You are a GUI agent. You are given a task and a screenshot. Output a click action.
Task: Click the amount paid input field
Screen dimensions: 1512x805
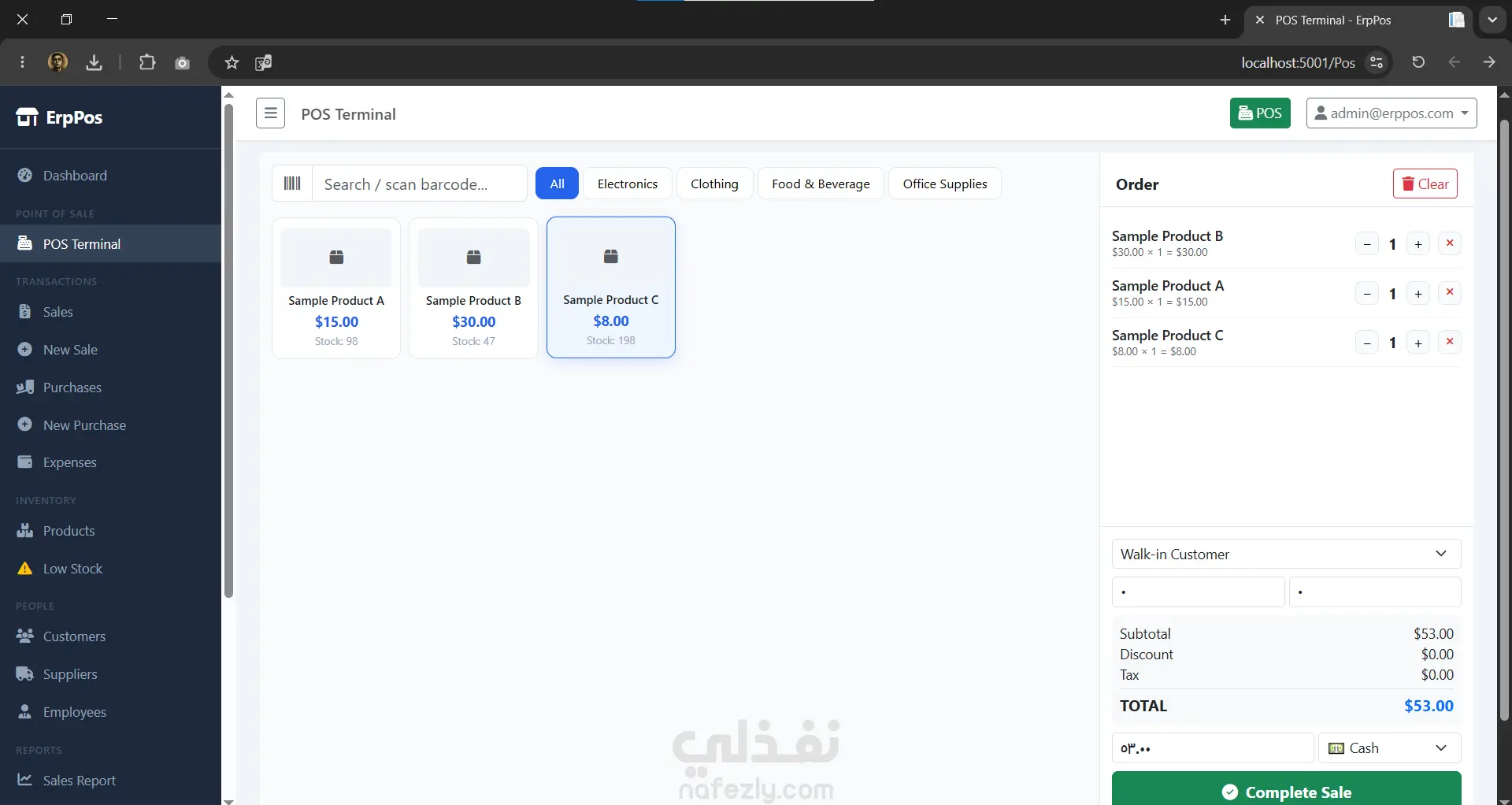point(1213,748)
